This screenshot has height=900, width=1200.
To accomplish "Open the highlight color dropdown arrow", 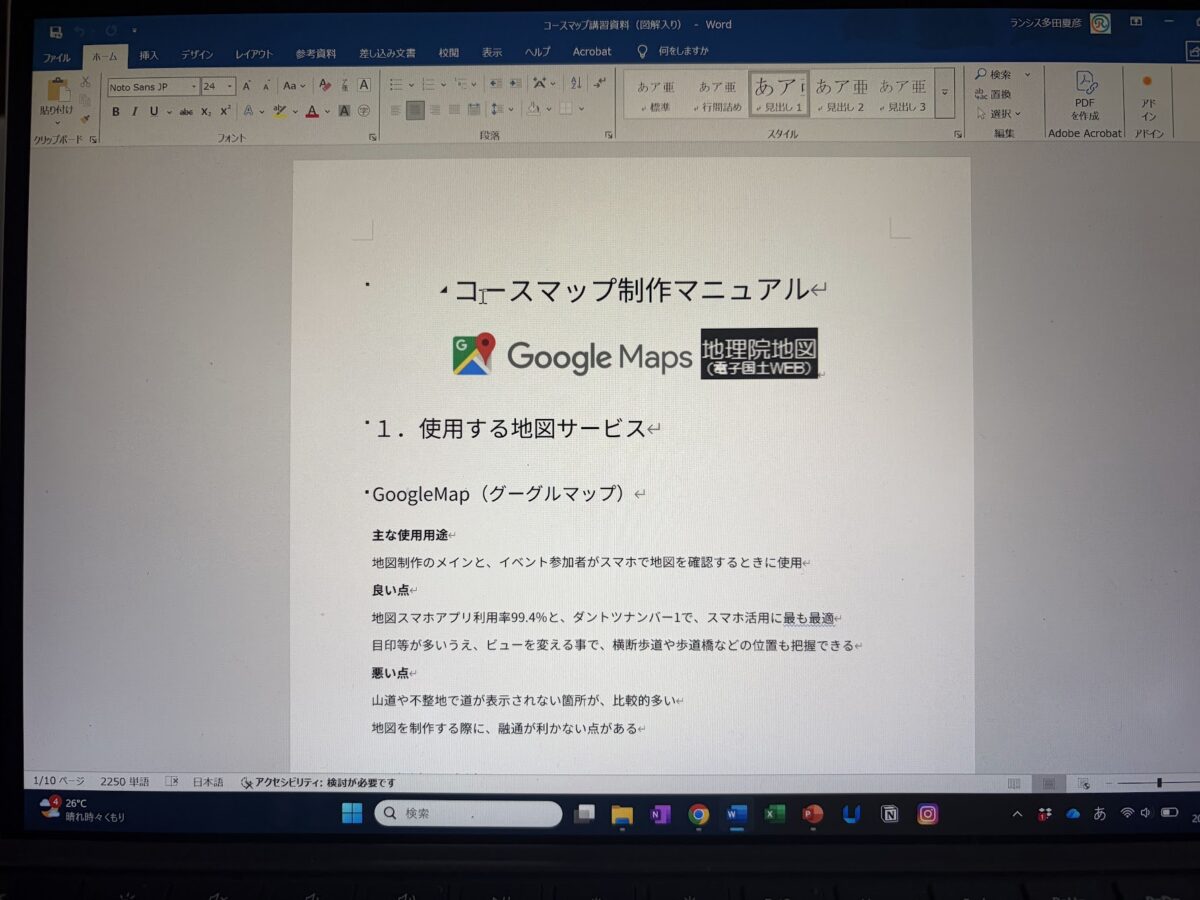I will [x=295, y=112].
